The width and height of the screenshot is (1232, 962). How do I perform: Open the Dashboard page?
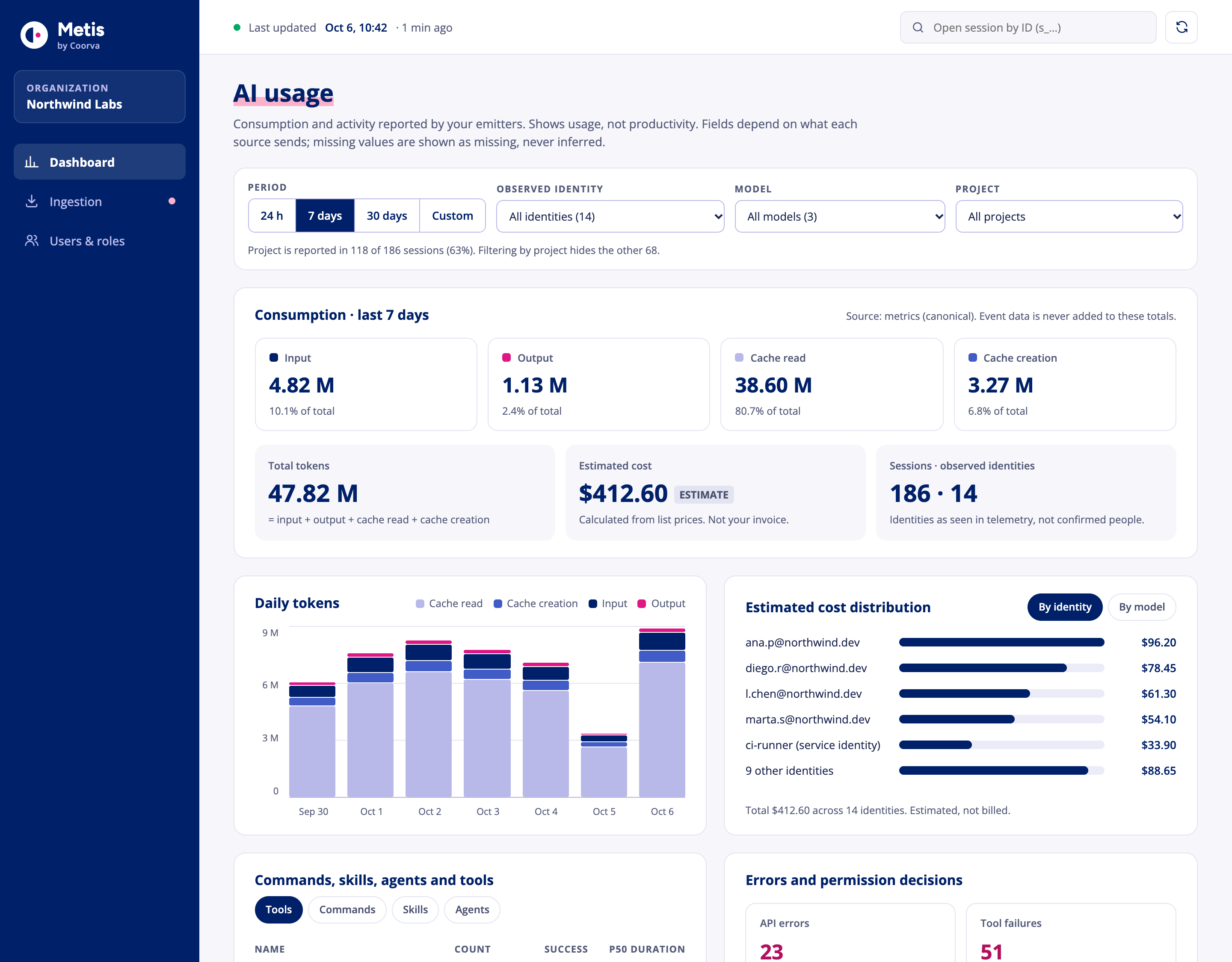[99, 162]
